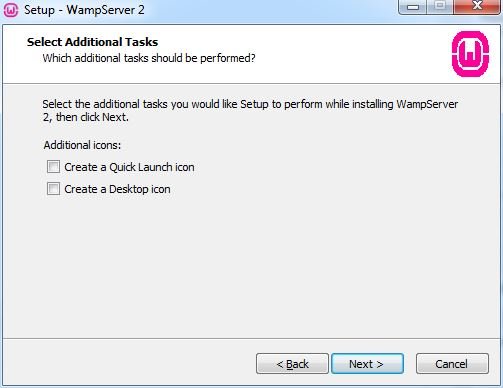The image size is (503, 388).
Task: Click the 'Setup - WampServer 2' title text
Action: click(x=84, y=10)
